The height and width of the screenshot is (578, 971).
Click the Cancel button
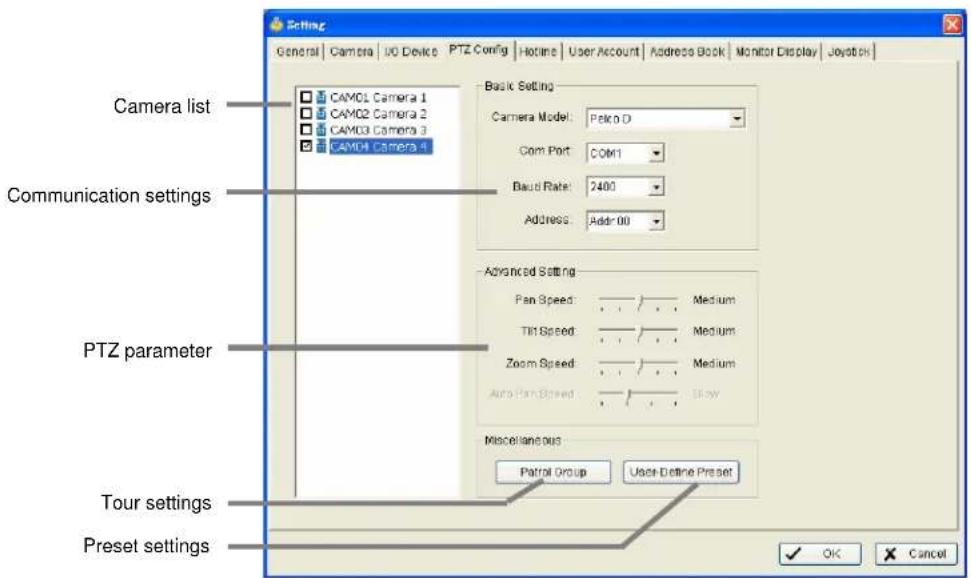916,554
